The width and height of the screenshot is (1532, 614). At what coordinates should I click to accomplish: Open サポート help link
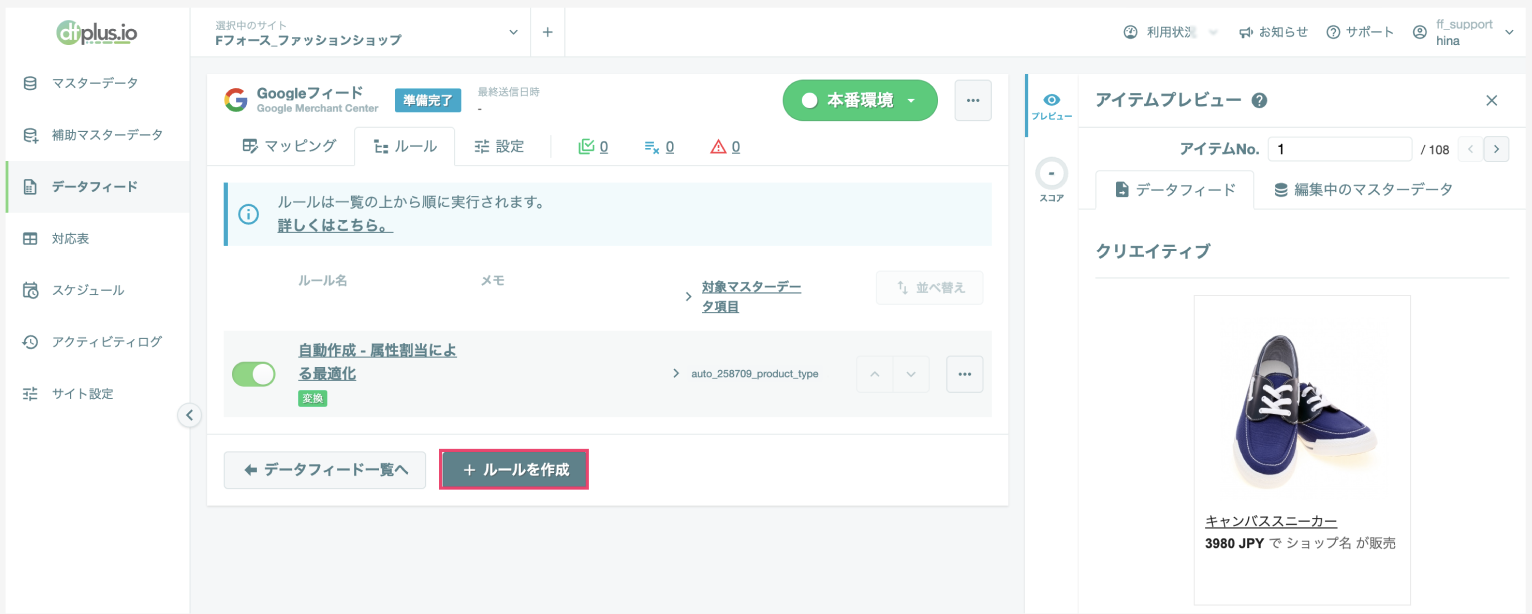(1360, 32)
